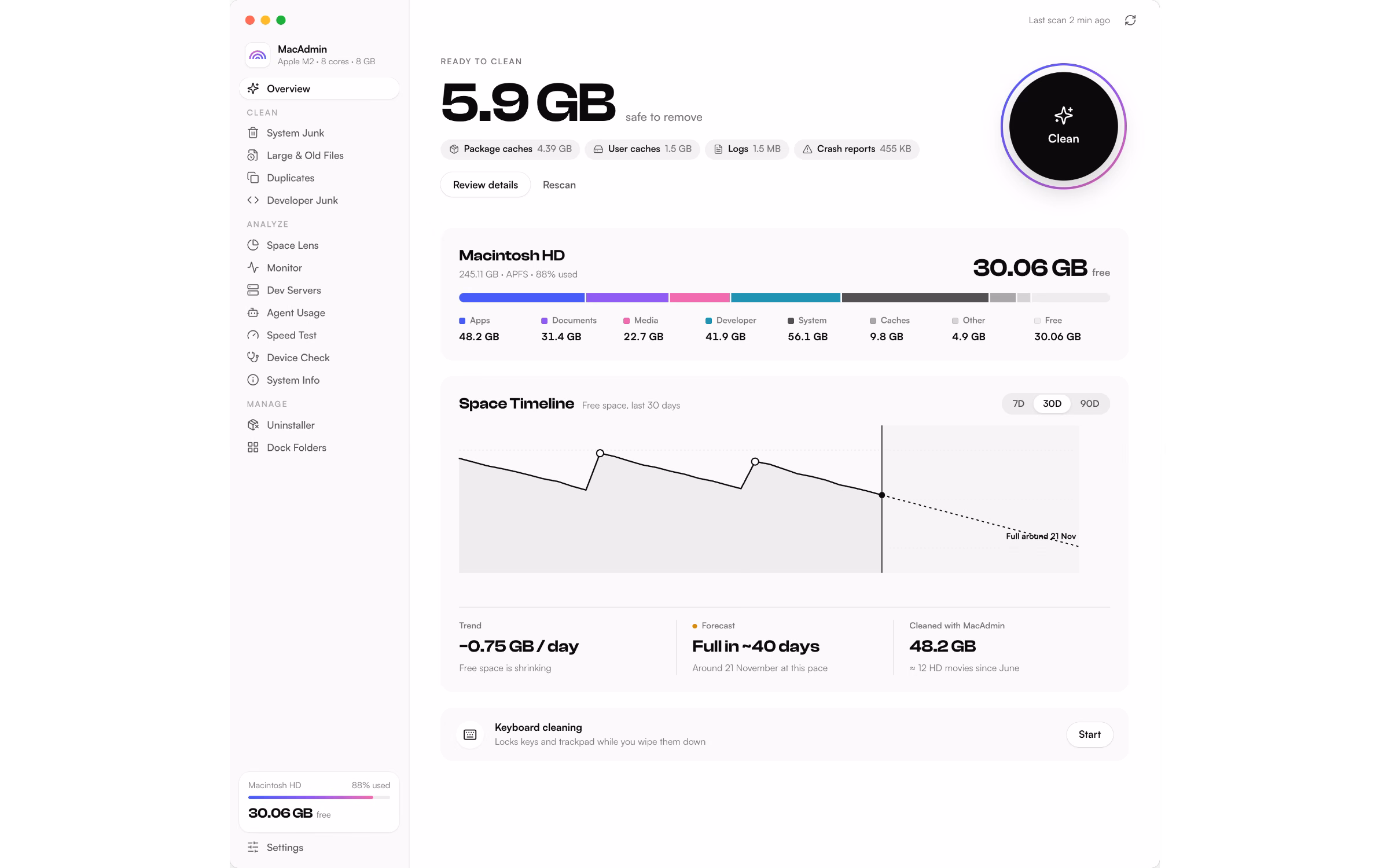Click the current-day timeline marker dot

click(881, 495)
